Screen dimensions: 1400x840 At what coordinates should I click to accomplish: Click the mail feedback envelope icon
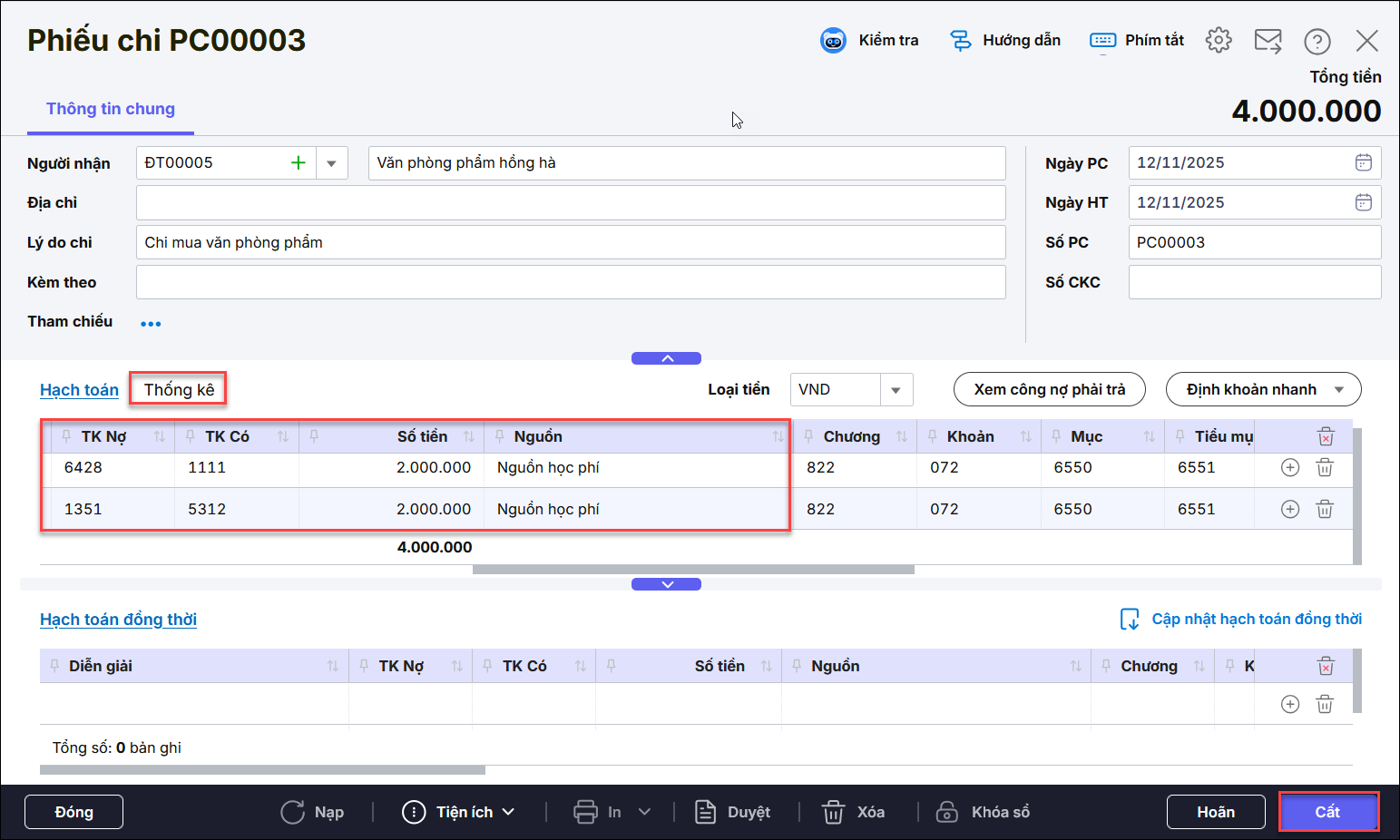pyautogui.click(x=1268, y=41)
